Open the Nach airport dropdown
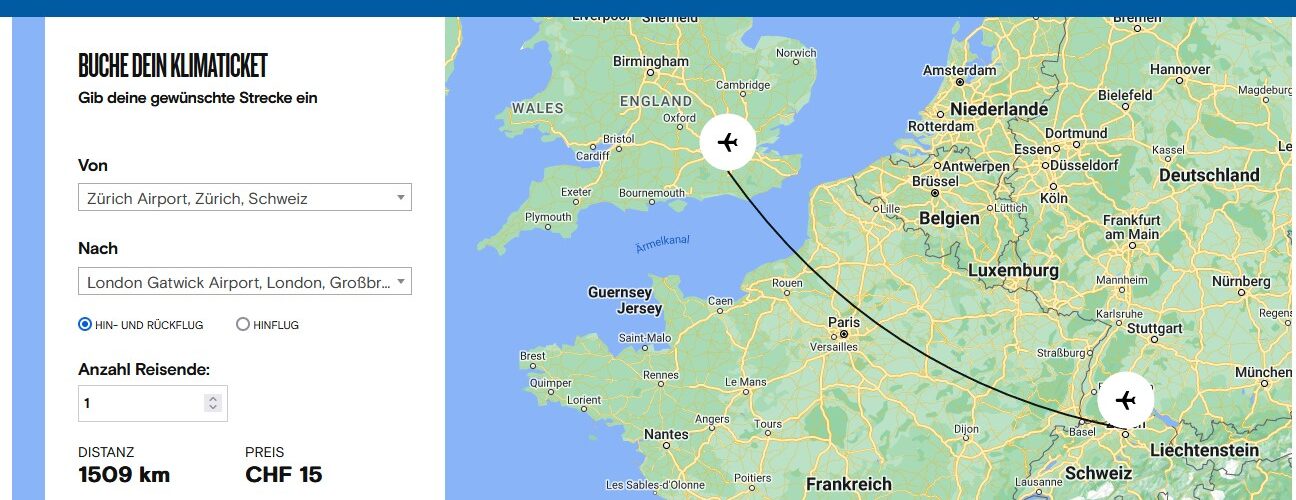 coord(245,282)
